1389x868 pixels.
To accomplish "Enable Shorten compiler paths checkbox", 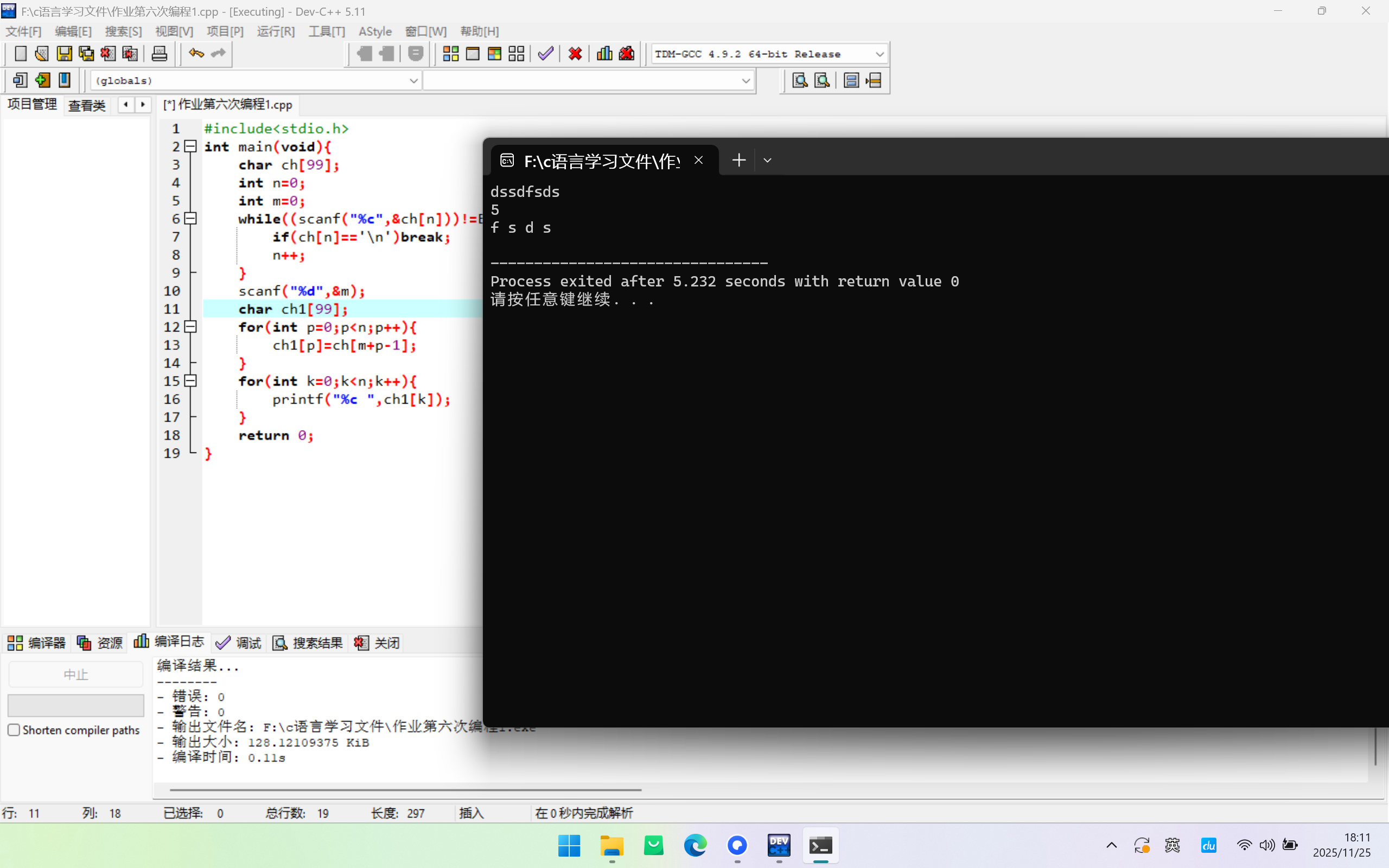I will pos(14,730).
